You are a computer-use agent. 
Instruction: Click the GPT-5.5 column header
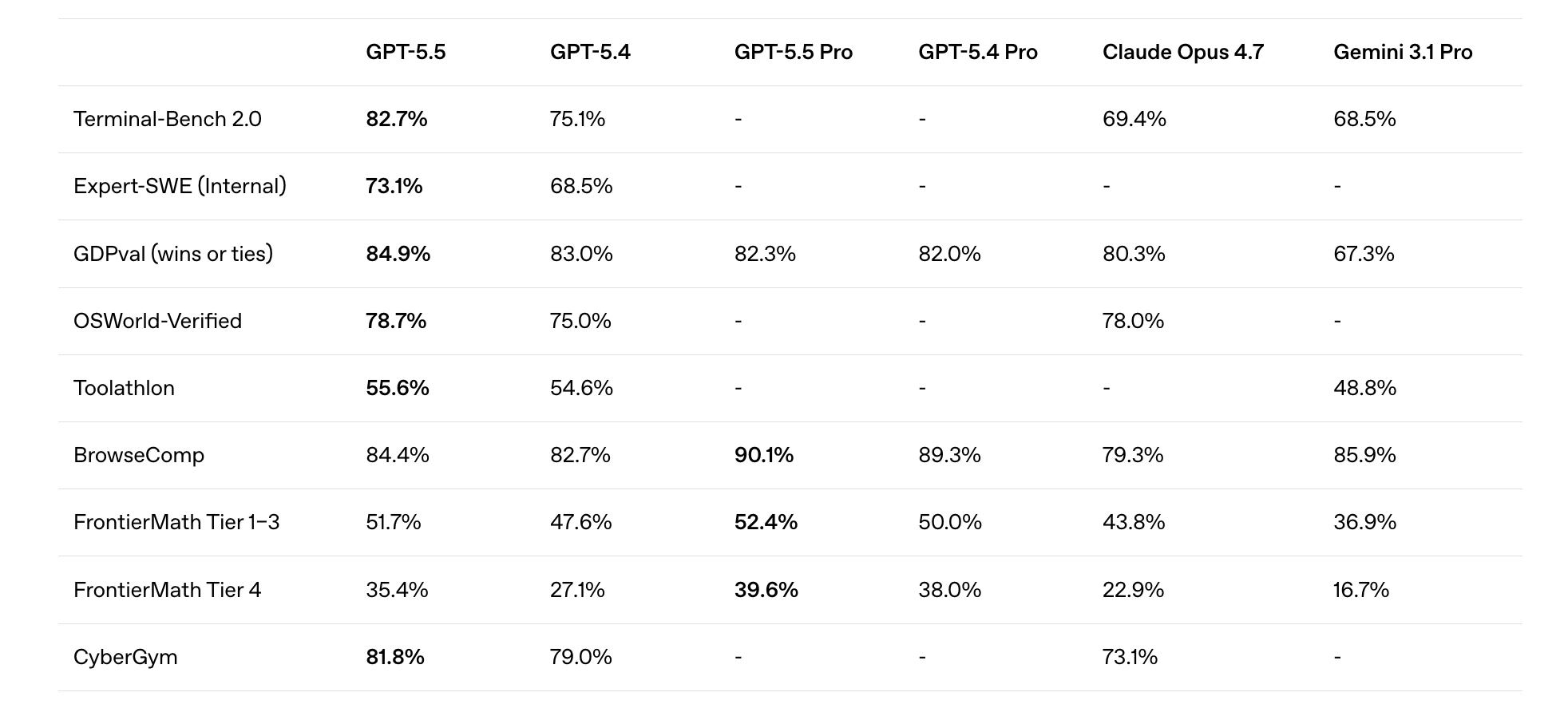click(x=406, y=52)
